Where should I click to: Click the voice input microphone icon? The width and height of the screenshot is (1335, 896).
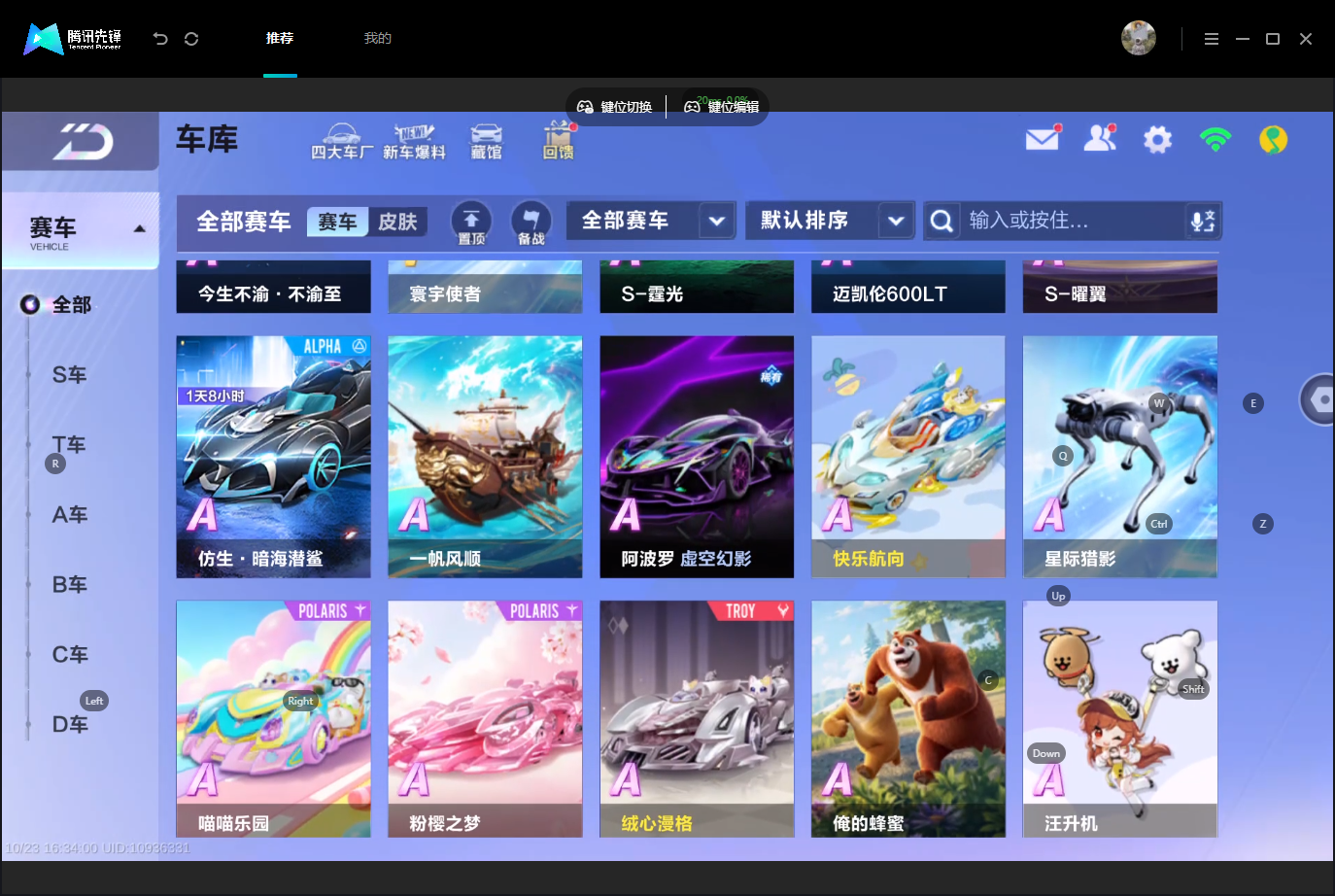click(x=1203, y=222)
